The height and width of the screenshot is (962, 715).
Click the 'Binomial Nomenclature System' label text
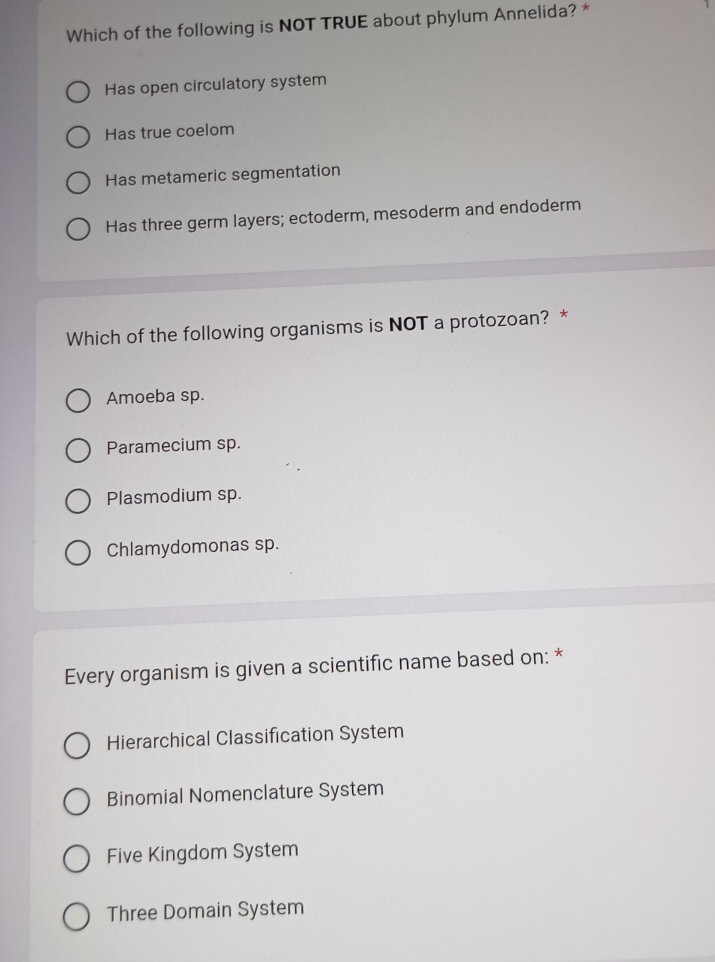[245, 794]
